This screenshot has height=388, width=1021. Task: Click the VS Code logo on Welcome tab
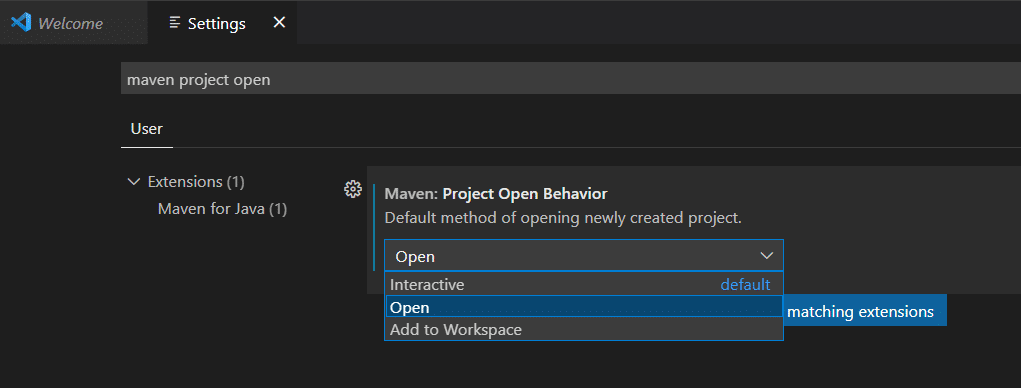point(21,23)
